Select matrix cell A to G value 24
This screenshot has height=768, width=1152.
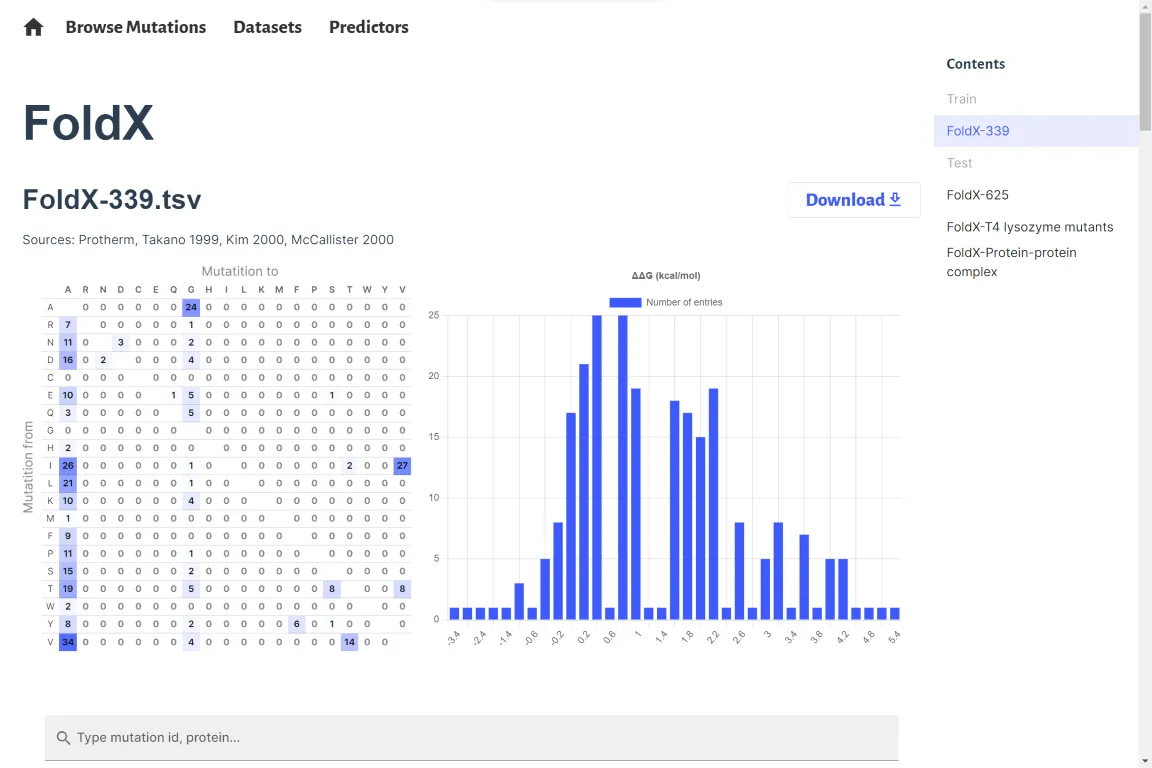(191, 307)
